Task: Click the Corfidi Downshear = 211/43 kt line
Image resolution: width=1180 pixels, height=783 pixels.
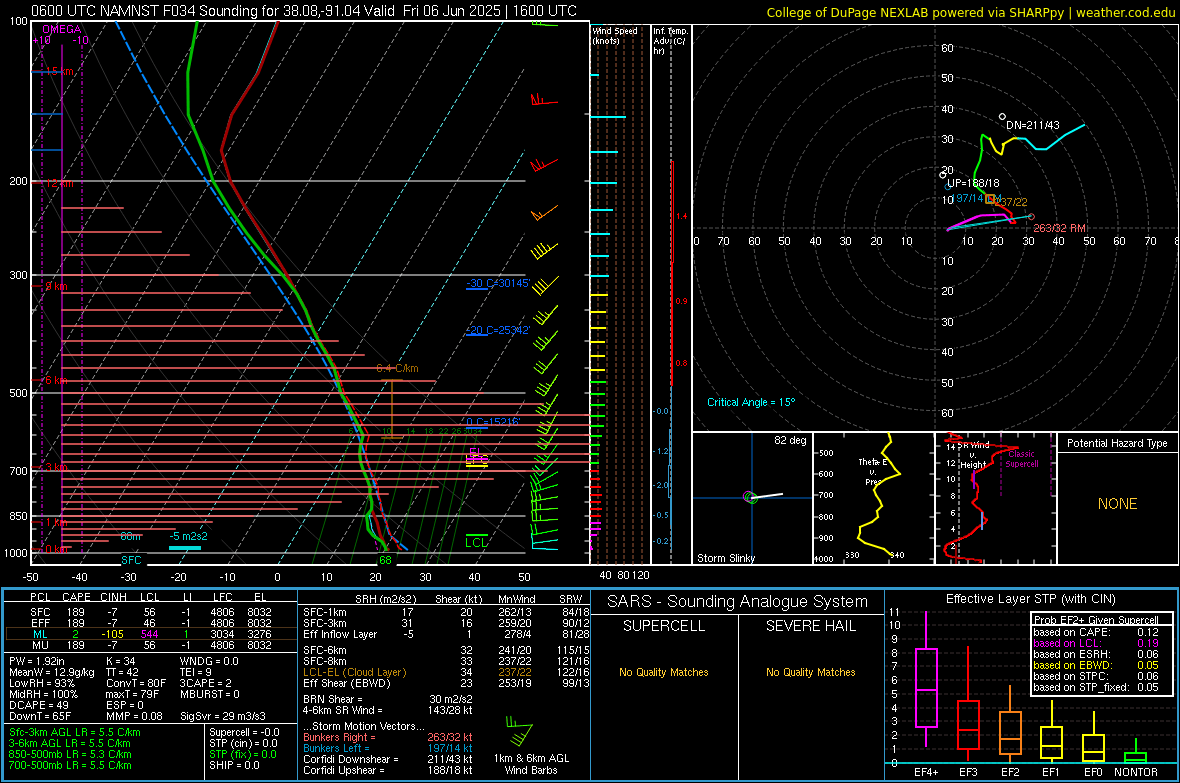Action: (x=388, y=760)
